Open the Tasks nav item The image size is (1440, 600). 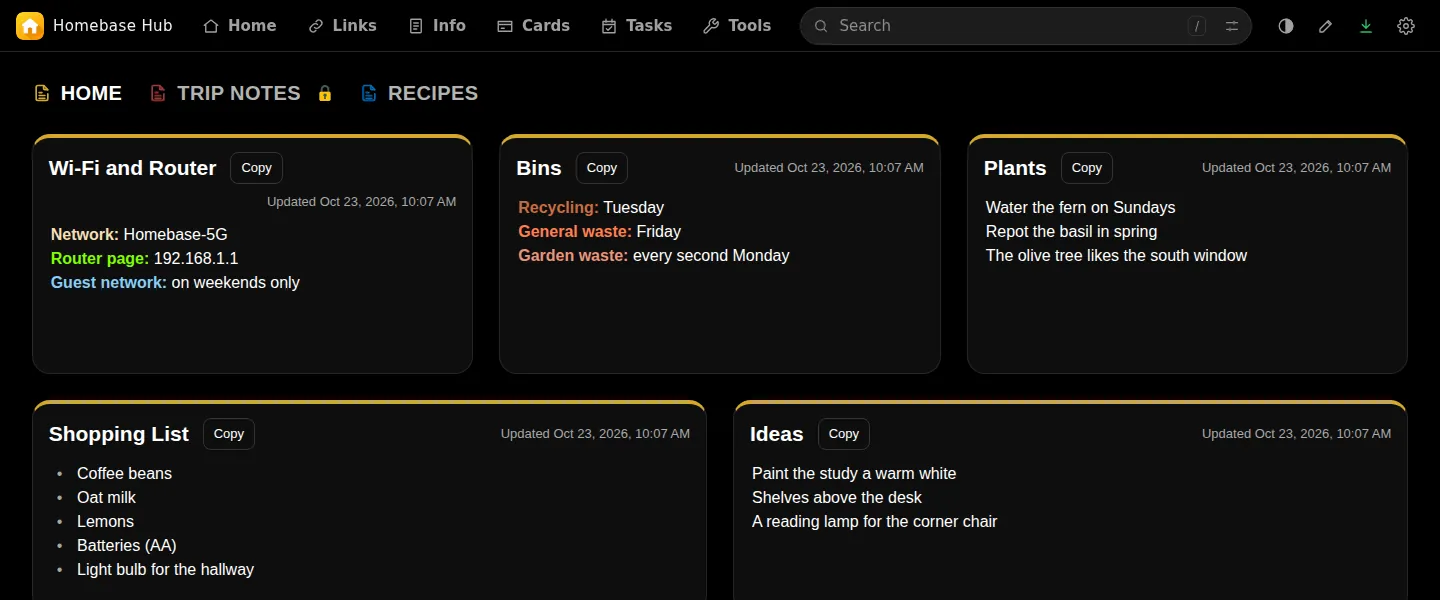[637, 26]
